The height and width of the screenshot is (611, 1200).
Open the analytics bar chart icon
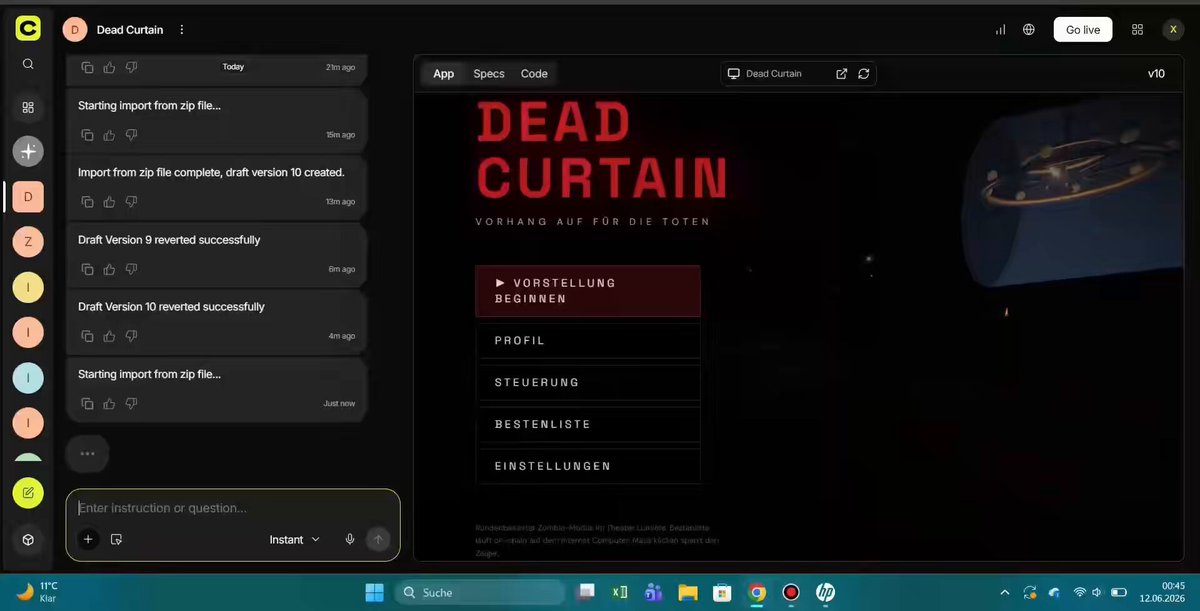[x=1000, y=30]
